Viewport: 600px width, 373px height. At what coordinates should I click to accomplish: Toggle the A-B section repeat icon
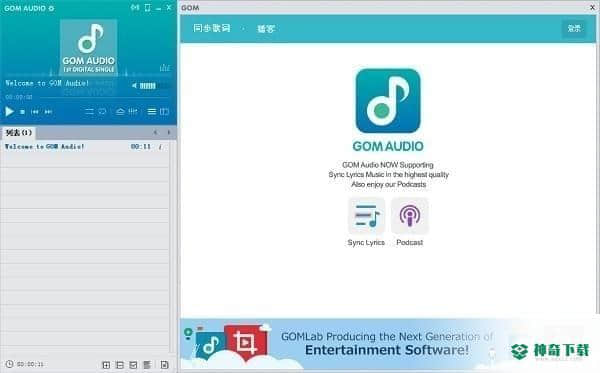(89, 112)
